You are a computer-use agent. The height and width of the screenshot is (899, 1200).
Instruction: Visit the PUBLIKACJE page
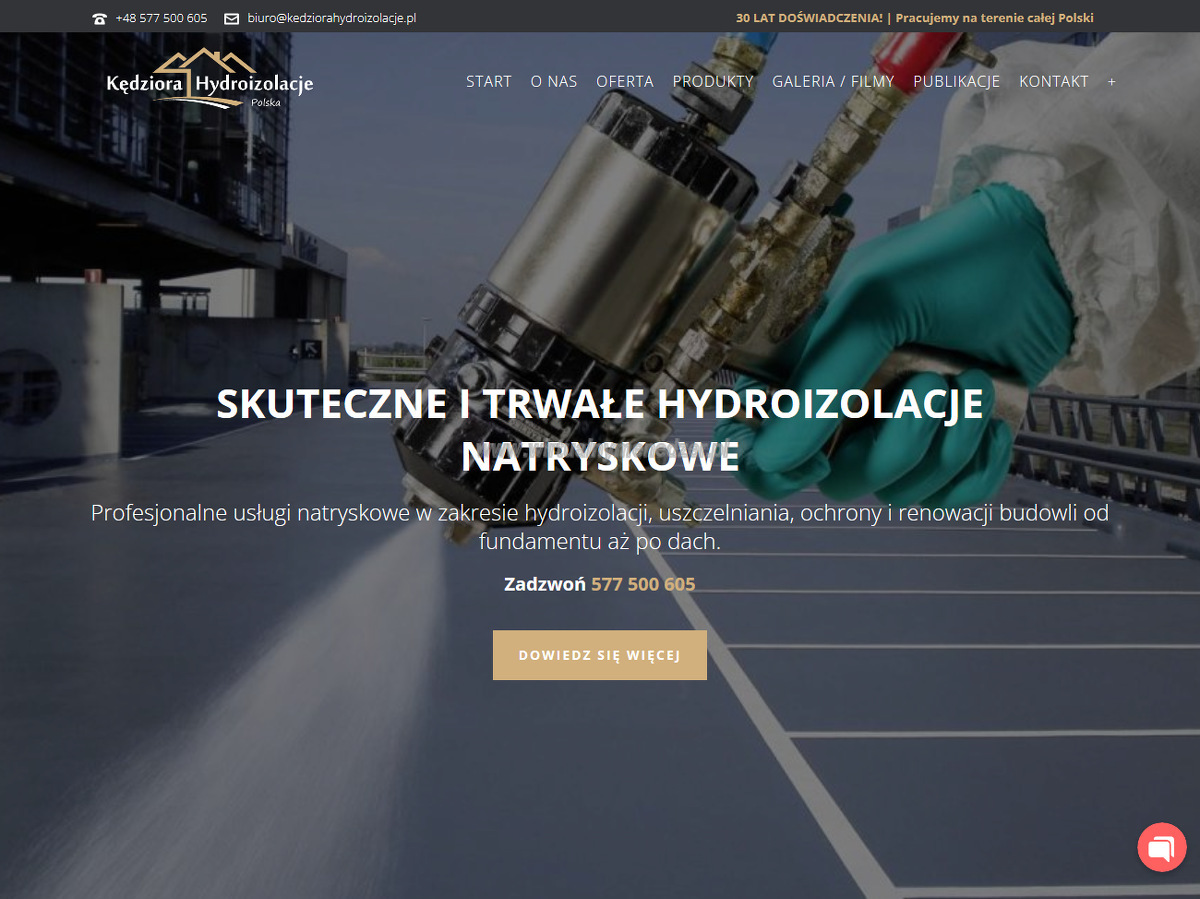[957, 82]
